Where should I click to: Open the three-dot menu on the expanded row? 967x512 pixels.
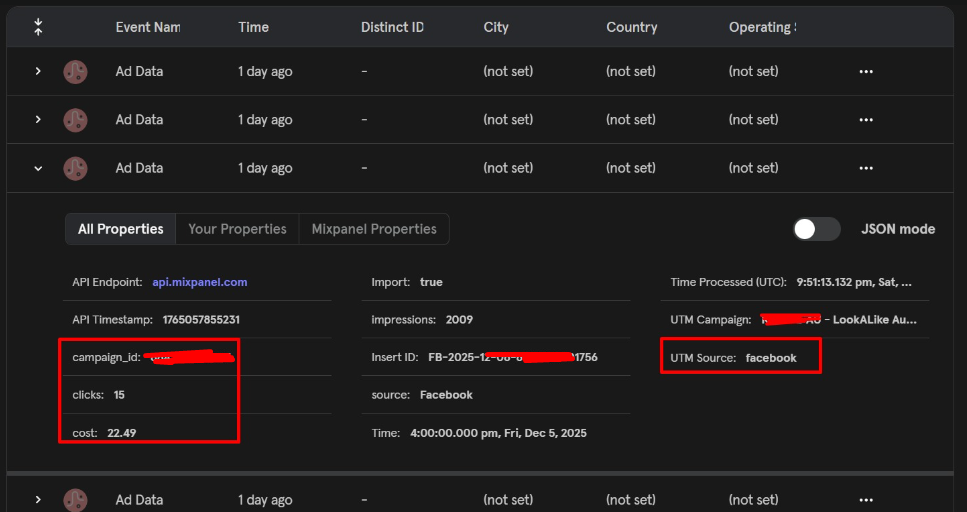coord(866,168)
